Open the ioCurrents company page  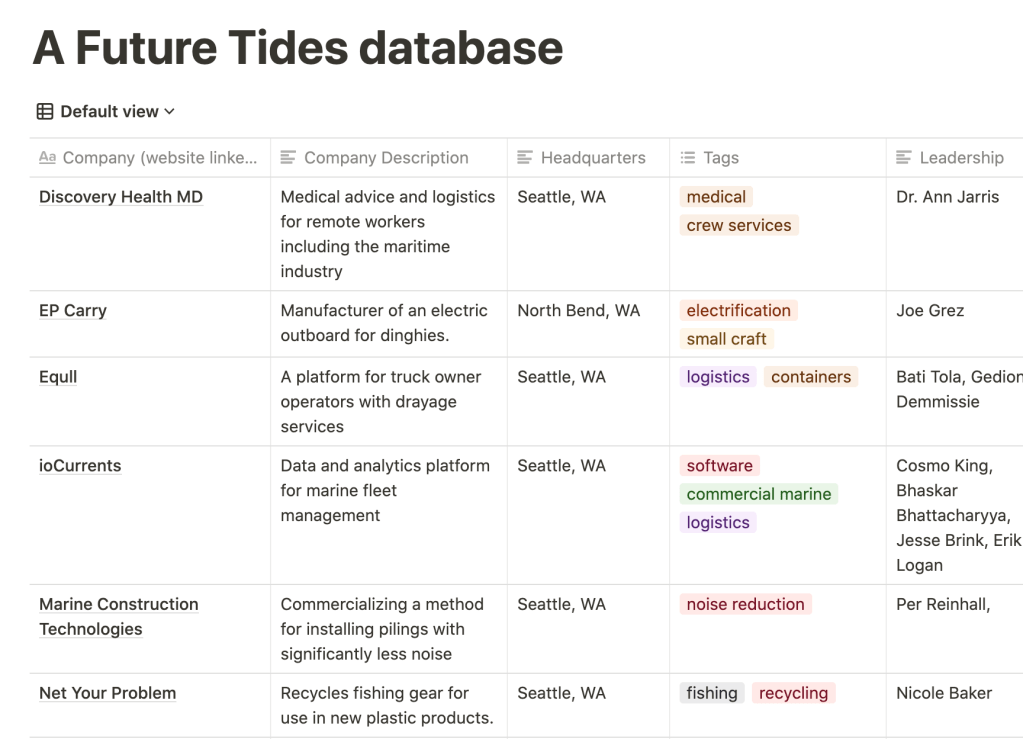tap(80, 466)
